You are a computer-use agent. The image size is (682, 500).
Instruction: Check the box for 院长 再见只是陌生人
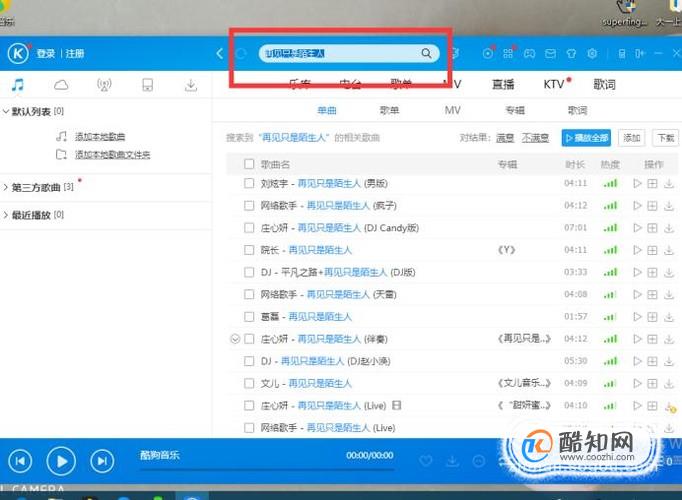click(x=249, y=250)
